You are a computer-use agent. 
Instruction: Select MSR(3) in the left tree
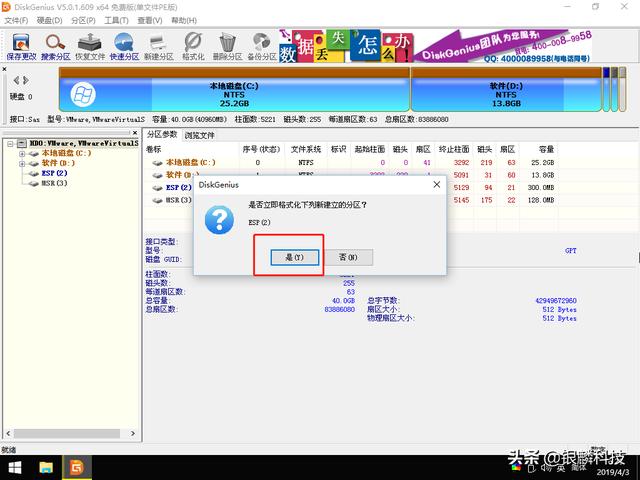tap(54, 183)
